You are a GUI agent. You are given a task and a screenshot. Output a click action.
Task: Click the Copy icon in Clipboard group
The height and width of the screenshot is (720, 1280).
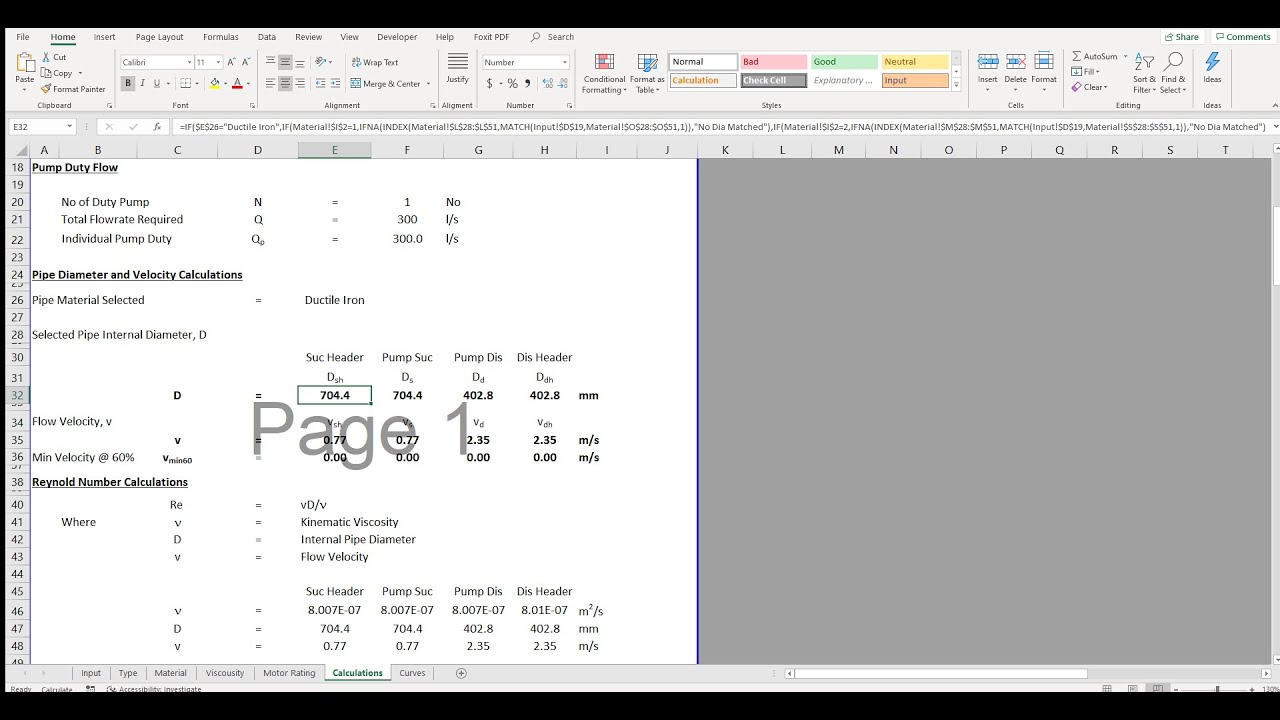click(47, 73)
